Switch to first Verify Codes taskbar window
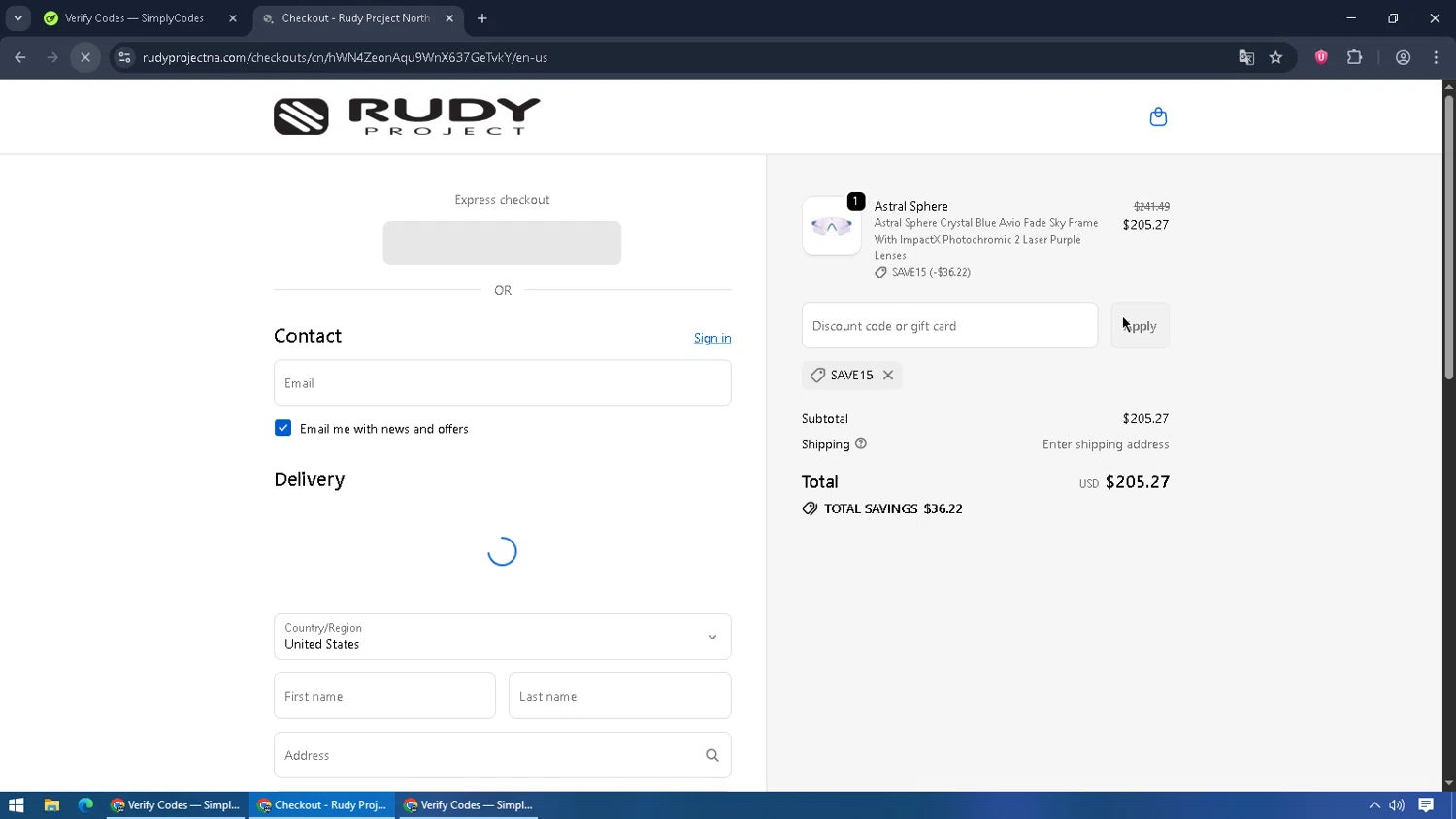Screen dimensions: 1456x819 pyautogui.click(x=176, y=805)
